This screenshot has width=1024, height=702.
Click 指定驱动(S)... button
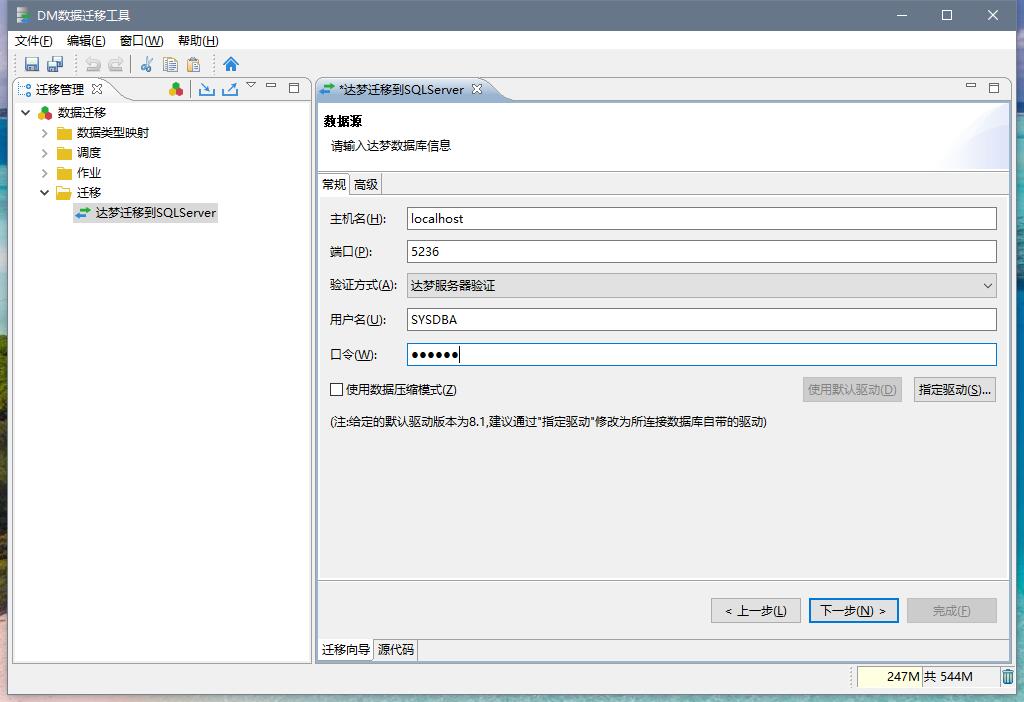[955, 389]
